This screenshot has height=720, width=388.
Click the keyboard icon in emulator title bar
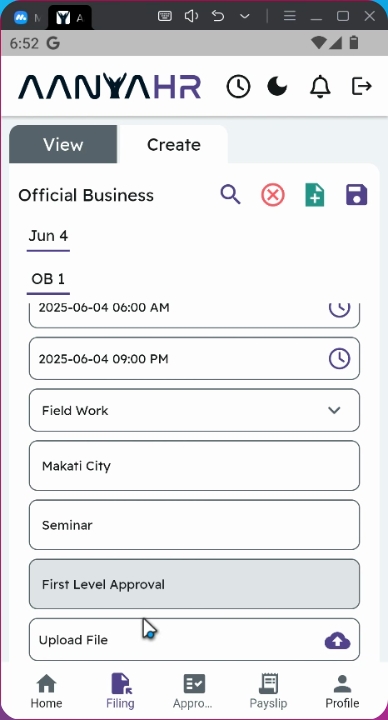pyautogui.click(x=165, y=17)
